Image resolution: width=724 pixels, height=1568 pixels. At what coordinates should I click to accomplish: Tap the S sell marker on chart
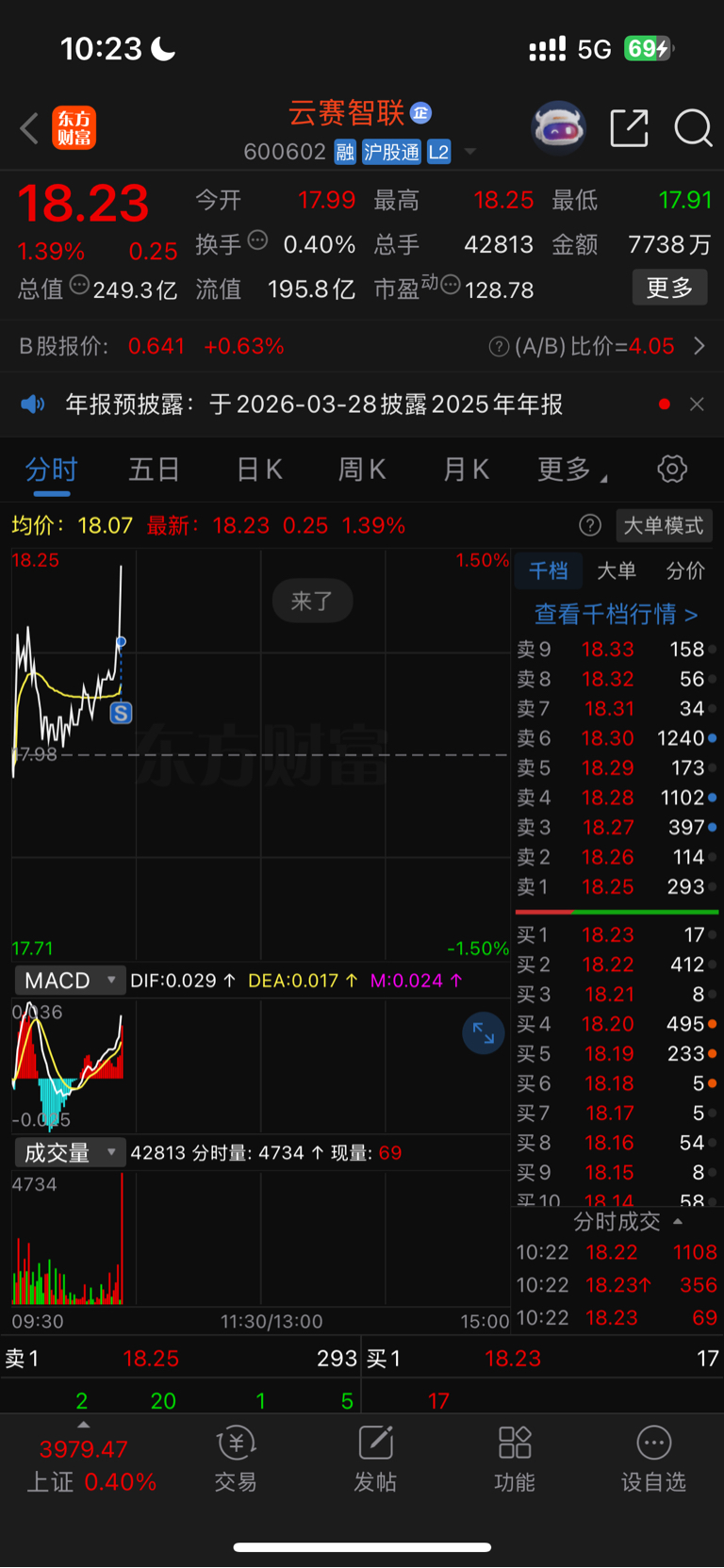click(x=121, y=713)
